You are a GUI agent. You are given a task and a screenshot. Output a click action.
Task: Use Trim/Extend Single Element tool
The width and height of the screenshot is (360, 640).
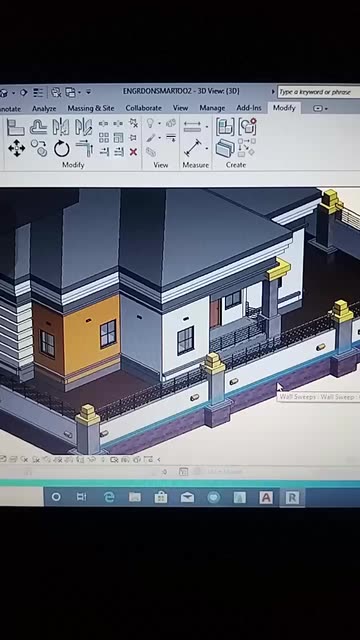[x=104, y=152]
